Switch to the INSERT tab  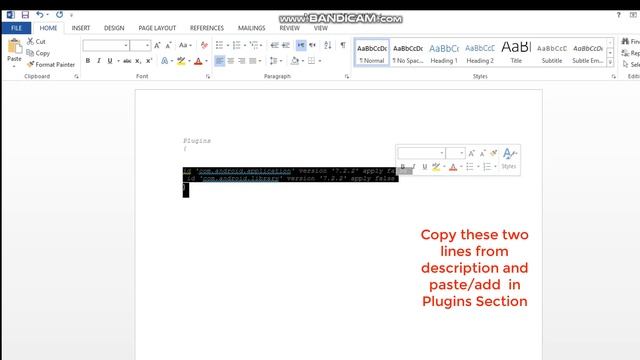81,28
